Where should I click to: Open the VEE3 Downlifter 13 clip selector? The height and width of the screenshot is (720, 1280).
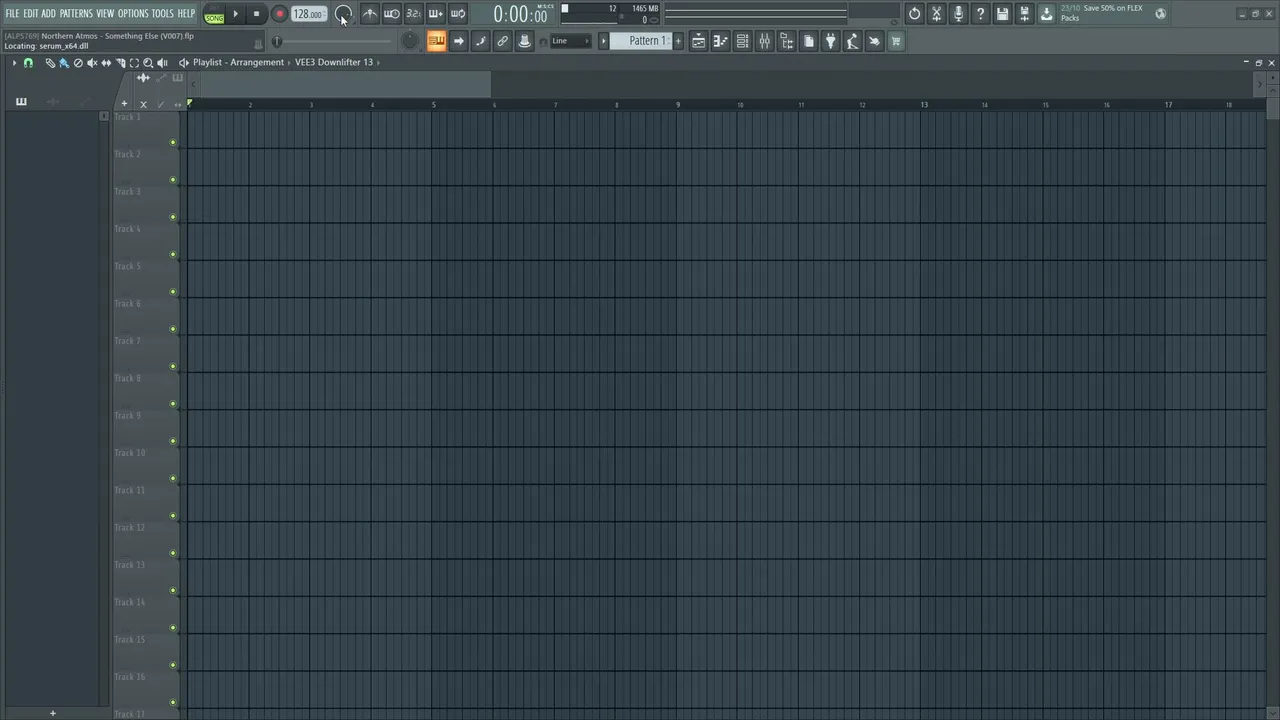(333, 62)
